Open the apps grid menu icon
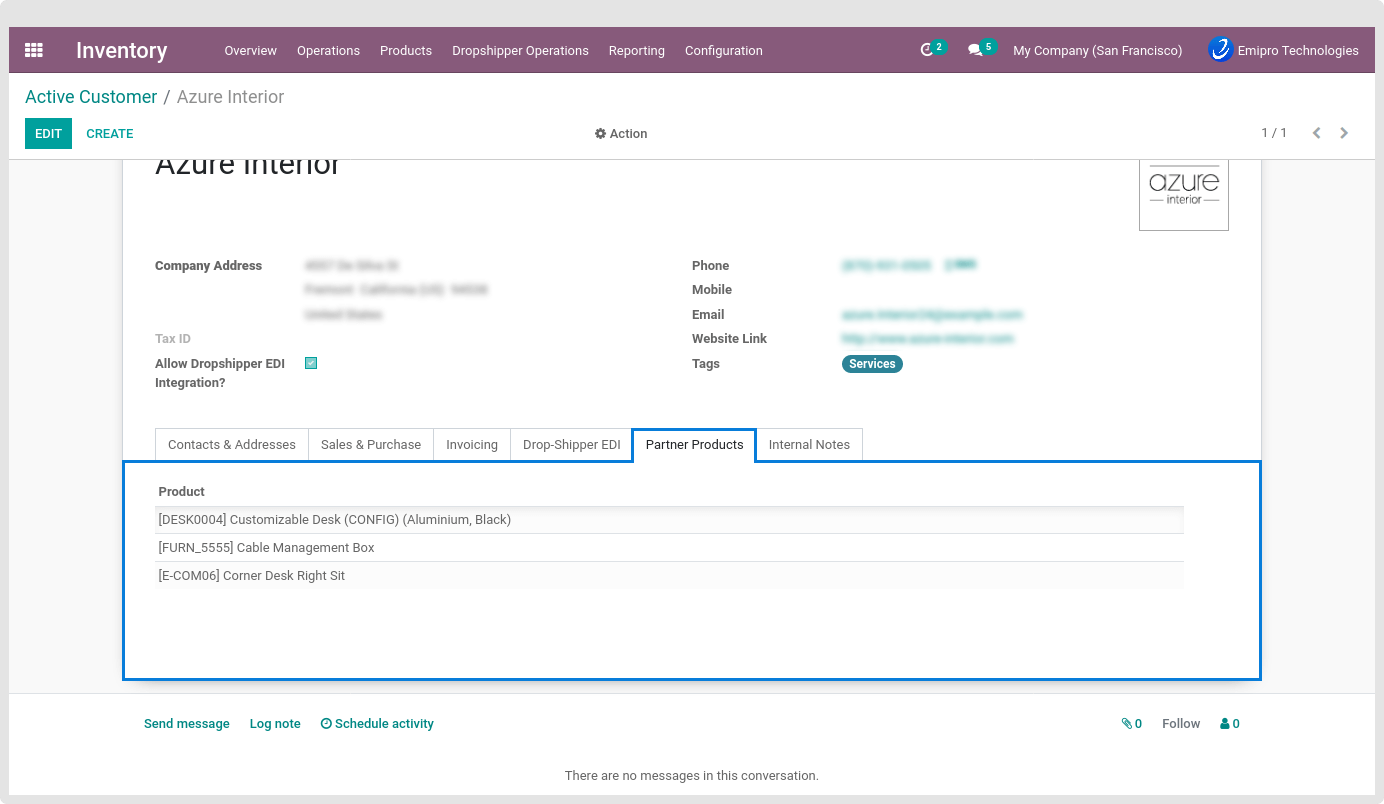1384x804 pixels. [x=34, y=50]
